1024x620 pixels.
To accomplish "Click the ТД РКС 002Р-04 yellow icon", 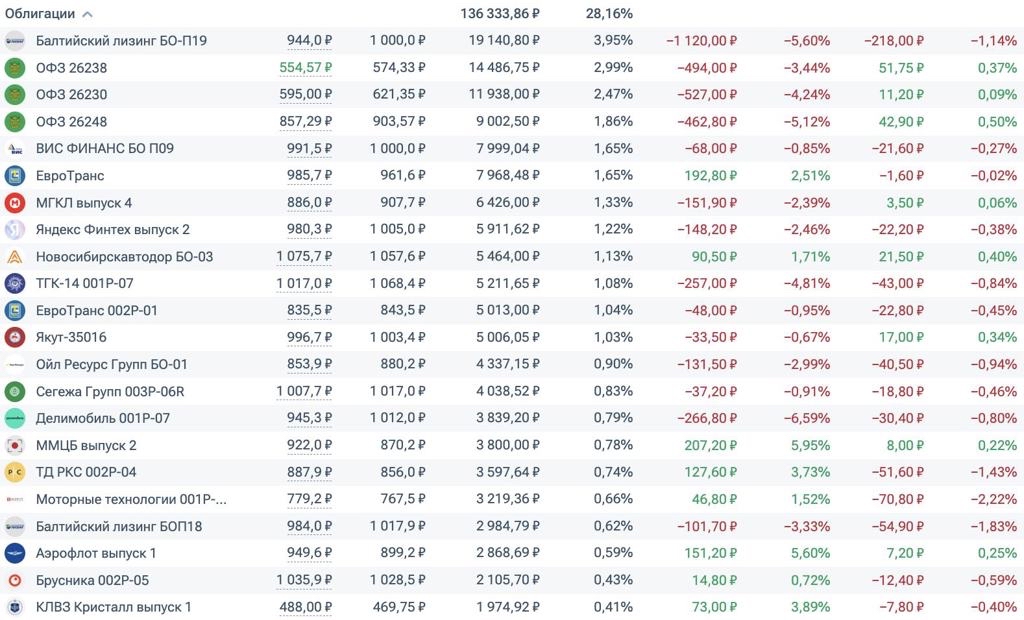I will (x=15, y=472).
